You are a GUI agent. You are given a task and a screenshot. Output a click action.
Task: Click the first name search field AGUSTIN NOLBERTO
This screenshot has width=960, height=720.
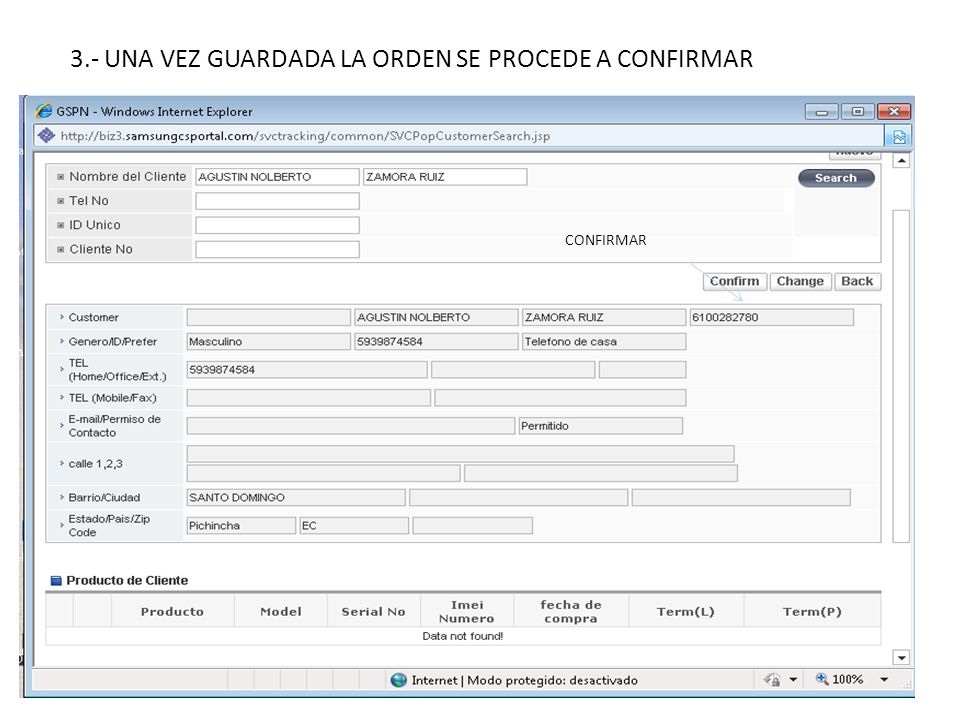pyautogui.click(x=277, y=177)
